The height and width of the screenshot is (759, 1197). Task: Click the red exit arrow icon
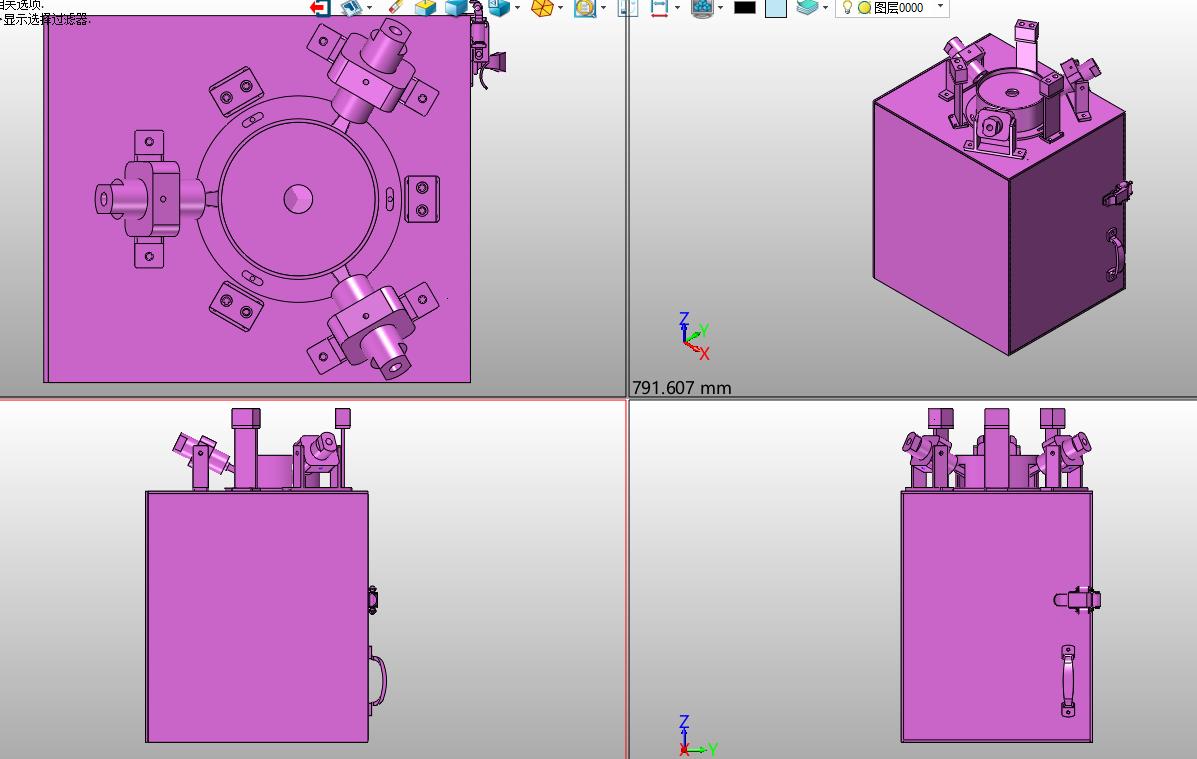pyautogui.click(x=319, y=7)
